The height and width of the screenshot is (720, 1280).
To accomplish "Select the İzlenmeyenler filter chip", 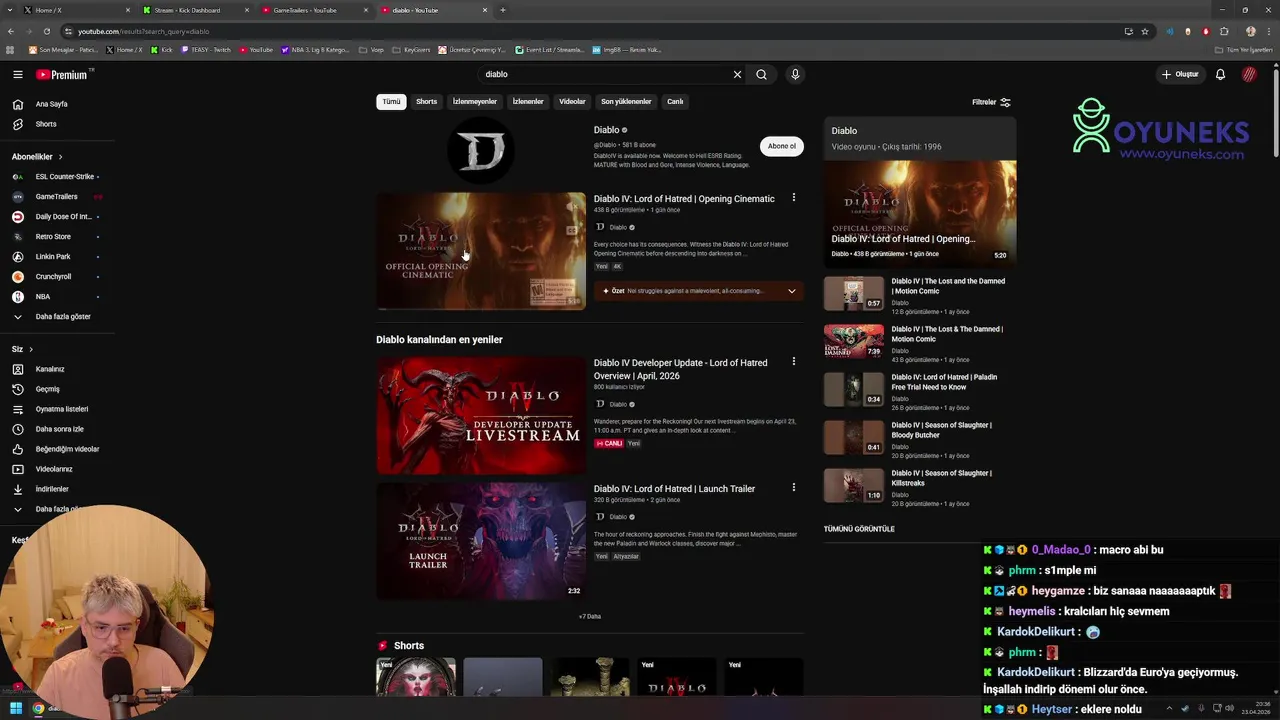I will click(475, 102).
